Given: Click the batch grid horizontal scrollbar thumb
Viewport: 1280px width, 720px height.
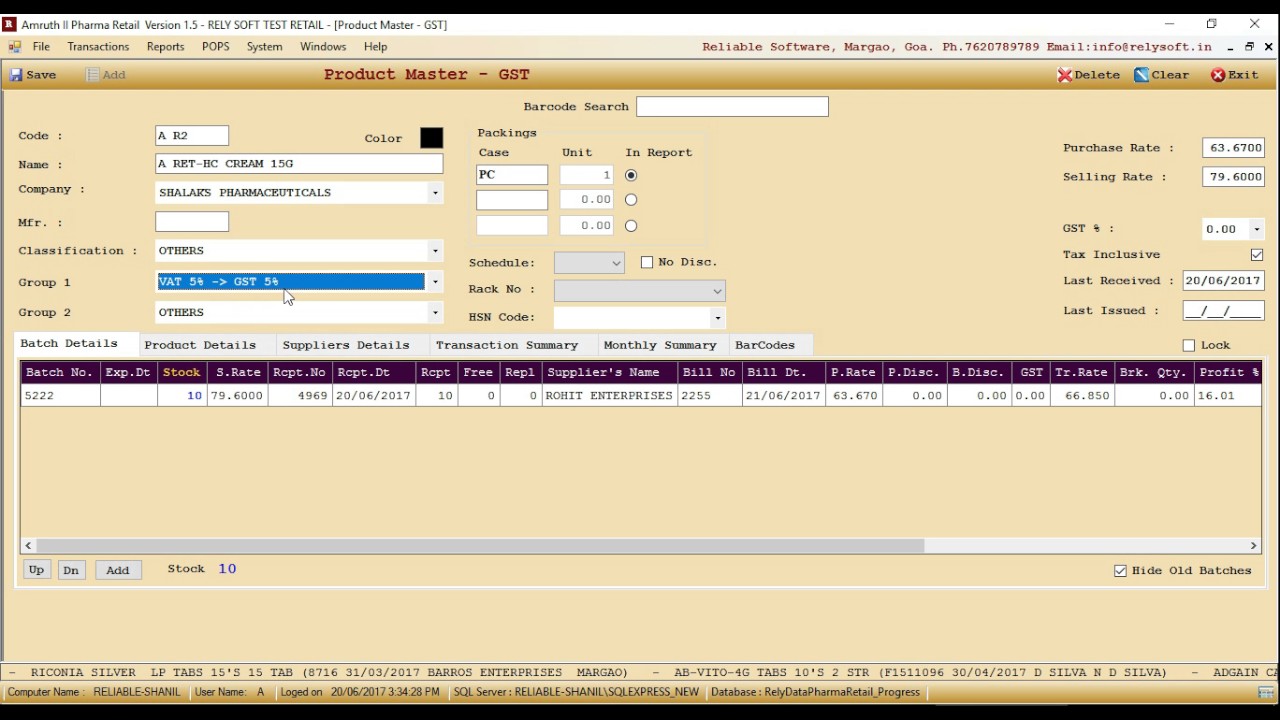Looking at the screenshot, I should pyautogui.click(x=480, y=546).
